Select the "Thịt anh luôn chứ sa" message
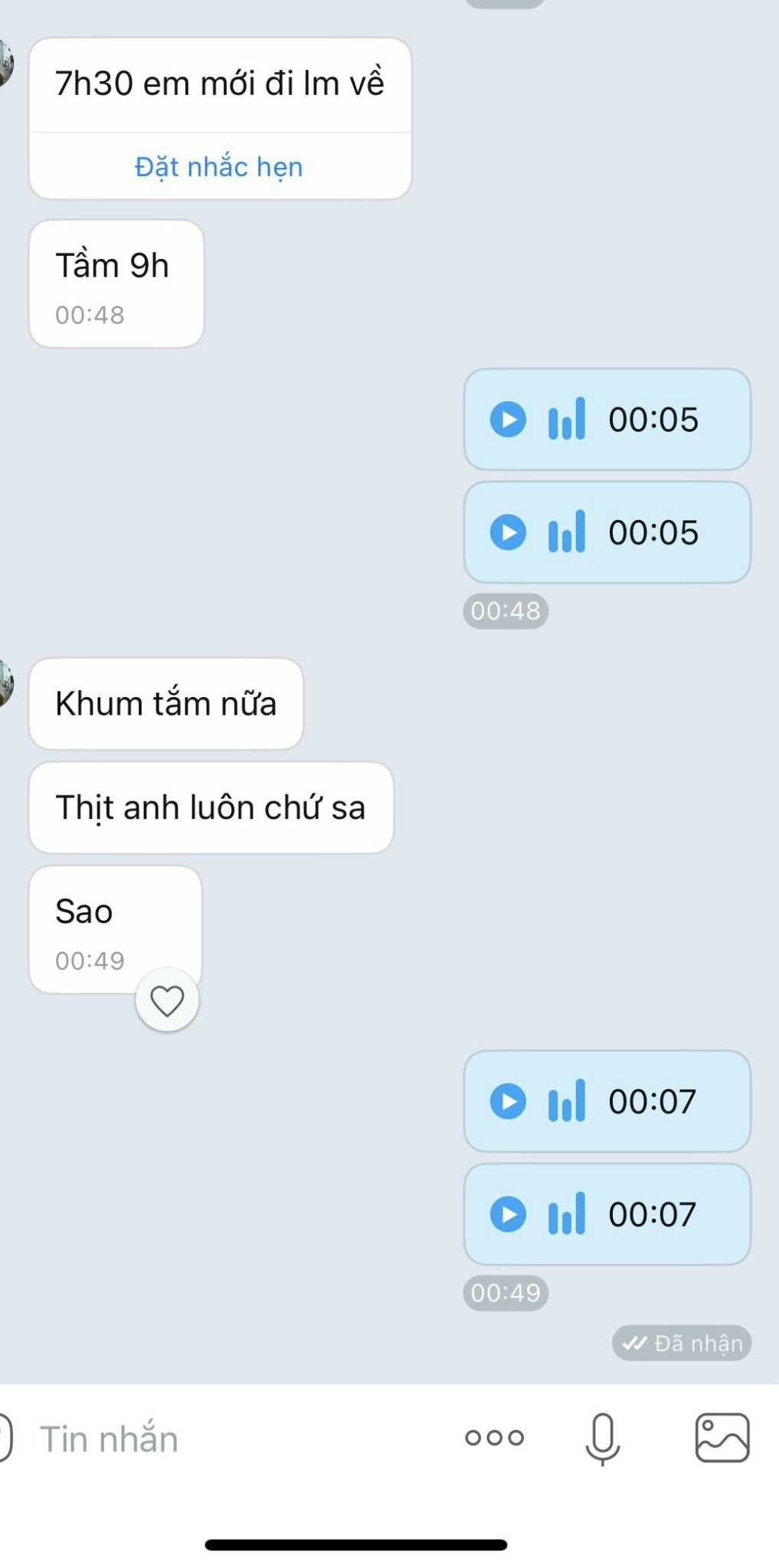The image size is (779, 1568). tap(211, 807)
